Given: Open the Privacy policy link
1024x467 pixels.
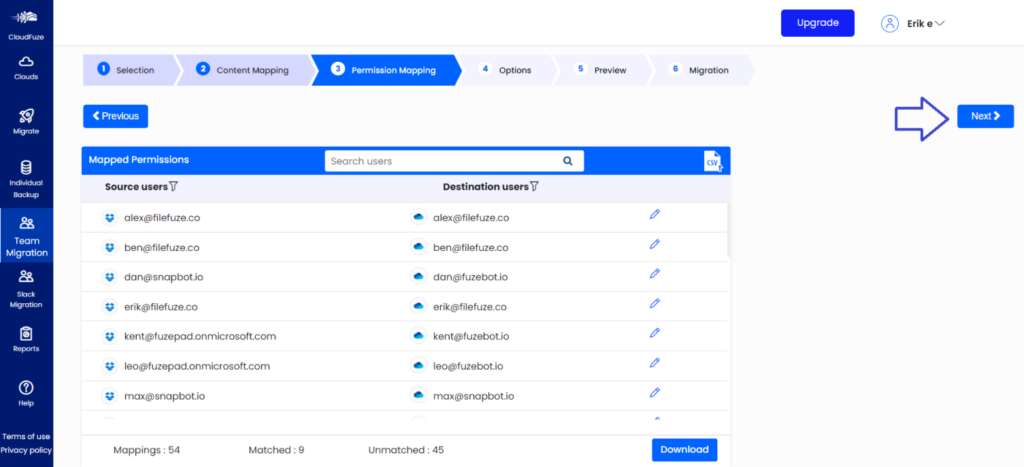Looking at the screenshot, I should point(26,451).
